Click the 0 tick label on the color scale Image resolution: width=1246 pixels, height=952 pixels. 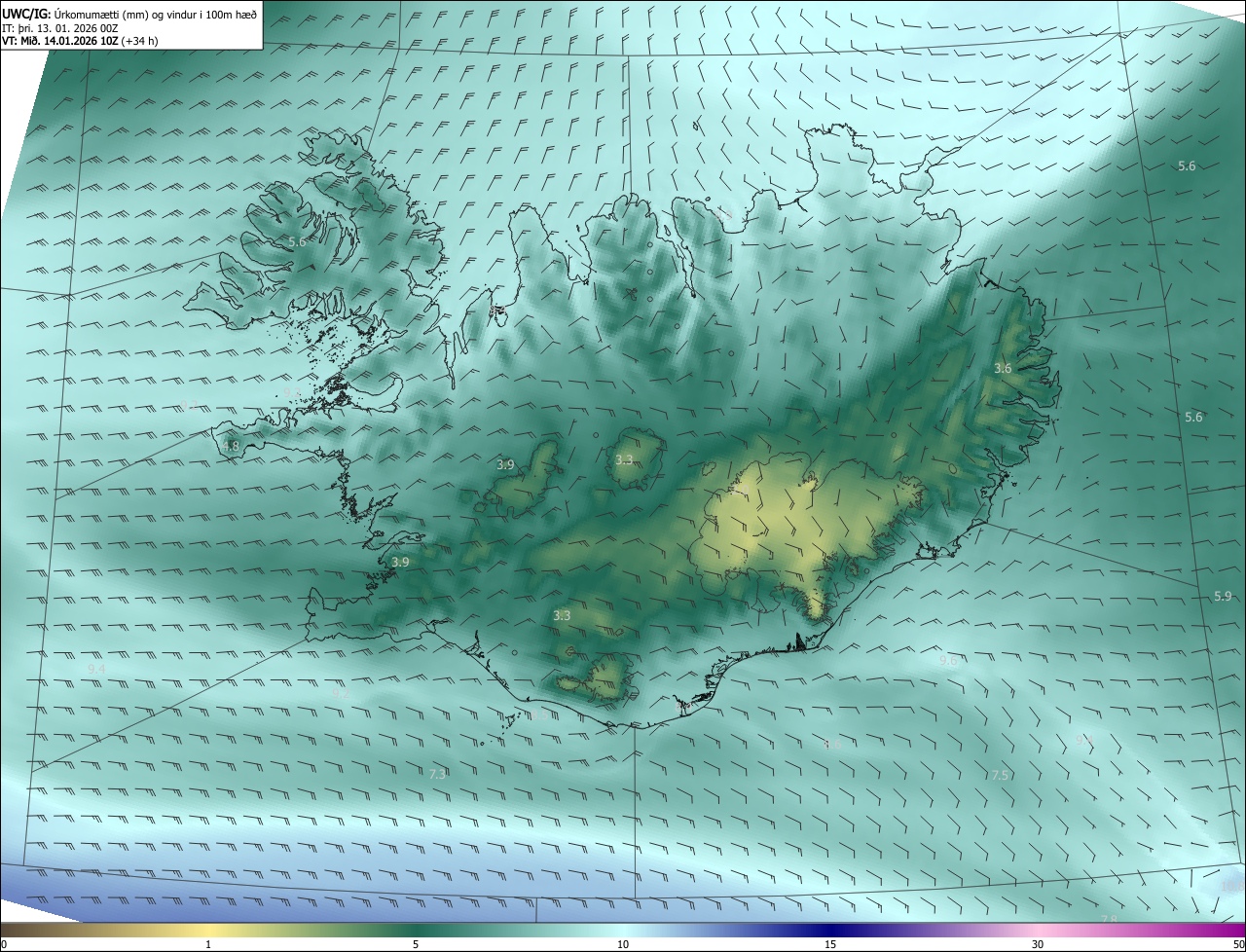(x=4, y=944)
